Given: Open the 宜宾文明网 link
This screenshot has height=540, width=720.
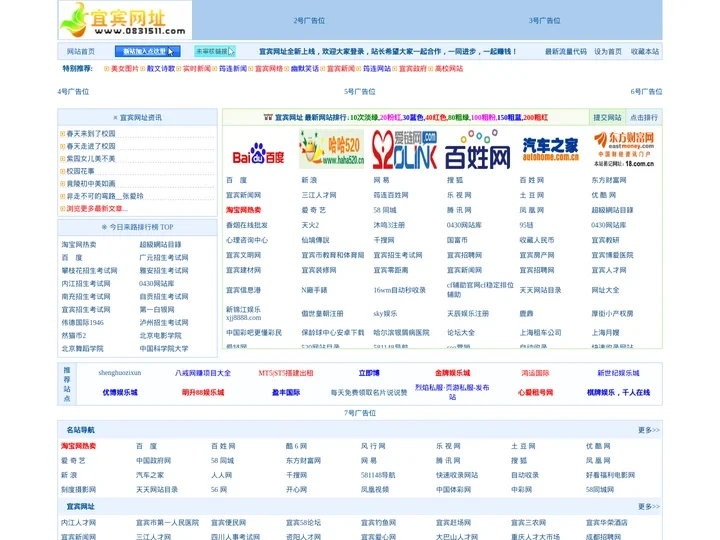Looking at the screenshot, I should click(x=243, y=255).
